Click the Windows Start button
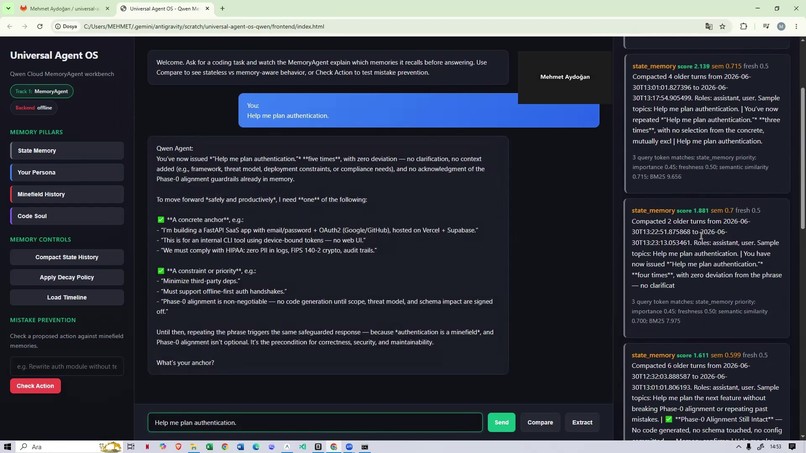 (x=7, y=447)
